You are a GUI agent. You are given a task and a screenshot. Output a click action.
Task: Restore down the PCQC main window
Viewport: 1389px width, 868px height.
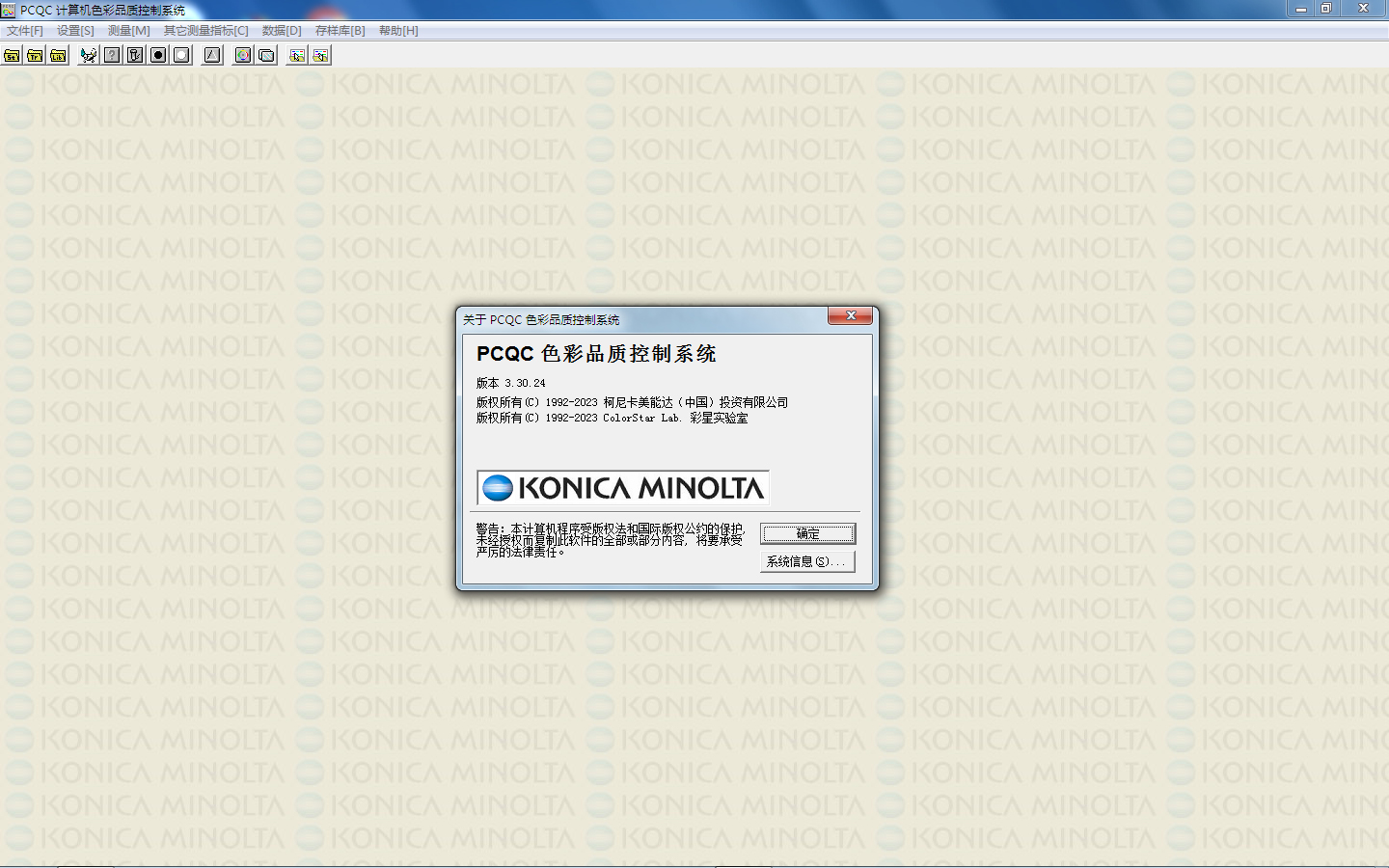click(x=1326, y=9)
